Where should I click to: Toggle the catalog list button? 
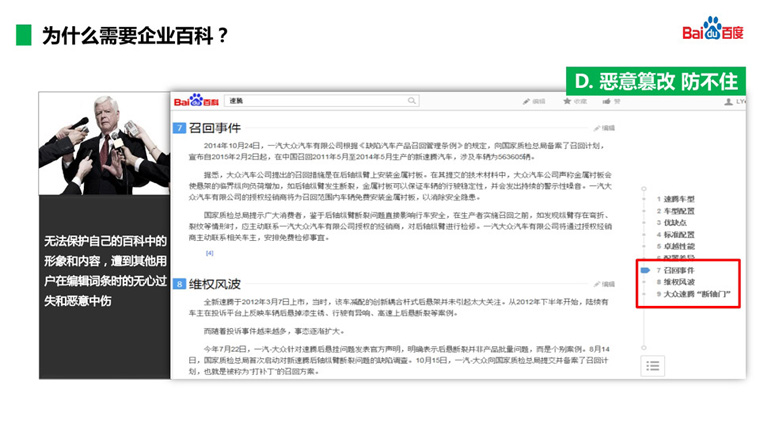click(652, 366)
